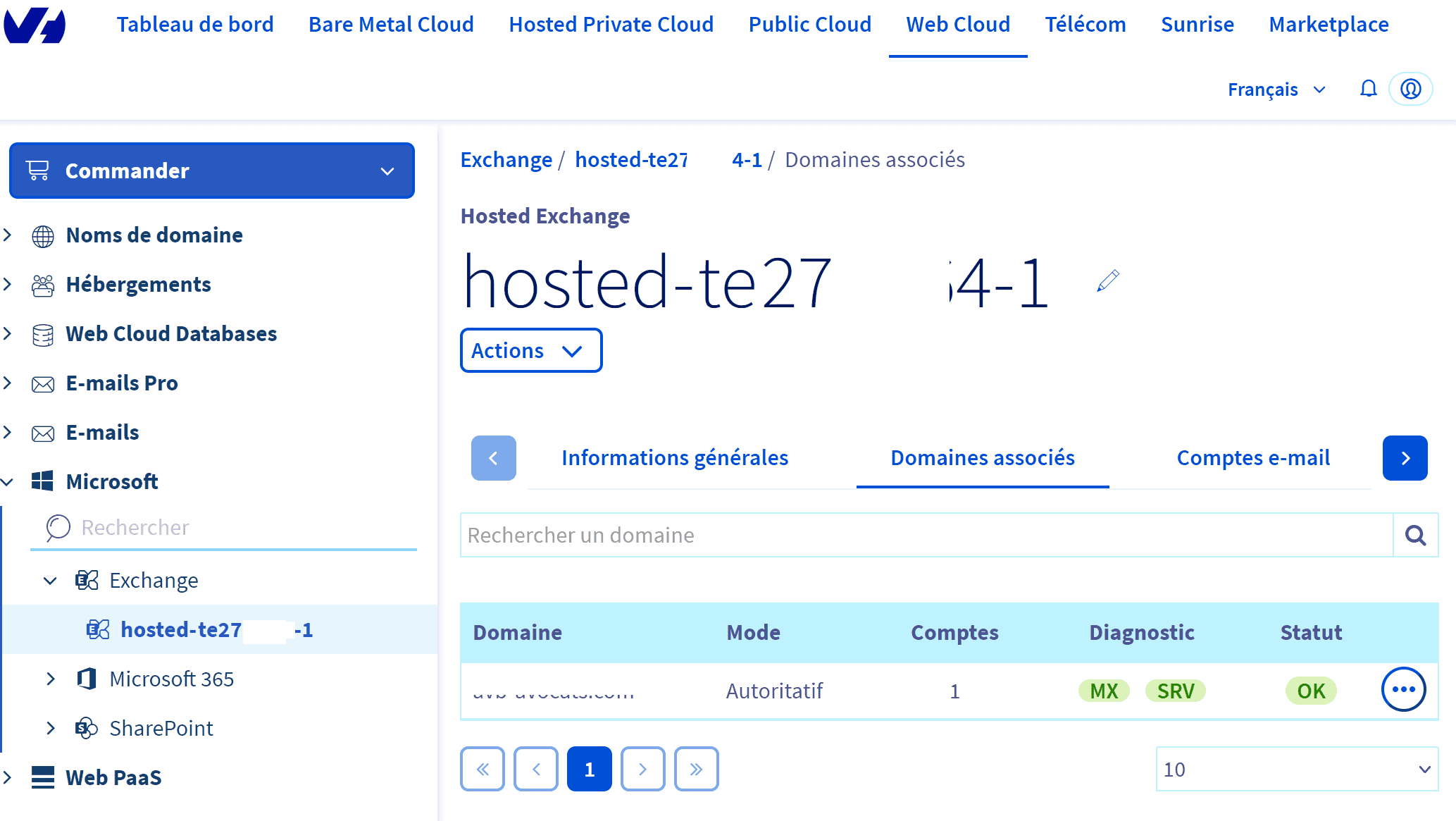
Task: Expand the SharePoint subtree
Action: pos(51,728)
